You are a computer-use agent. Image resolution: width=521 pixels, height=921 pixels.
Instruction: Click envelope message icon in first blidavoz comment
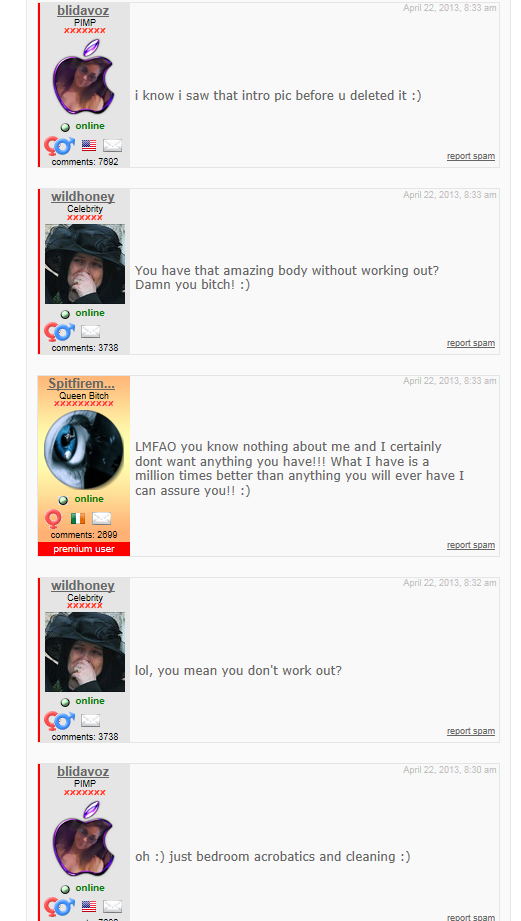click(x=112, y=146)
